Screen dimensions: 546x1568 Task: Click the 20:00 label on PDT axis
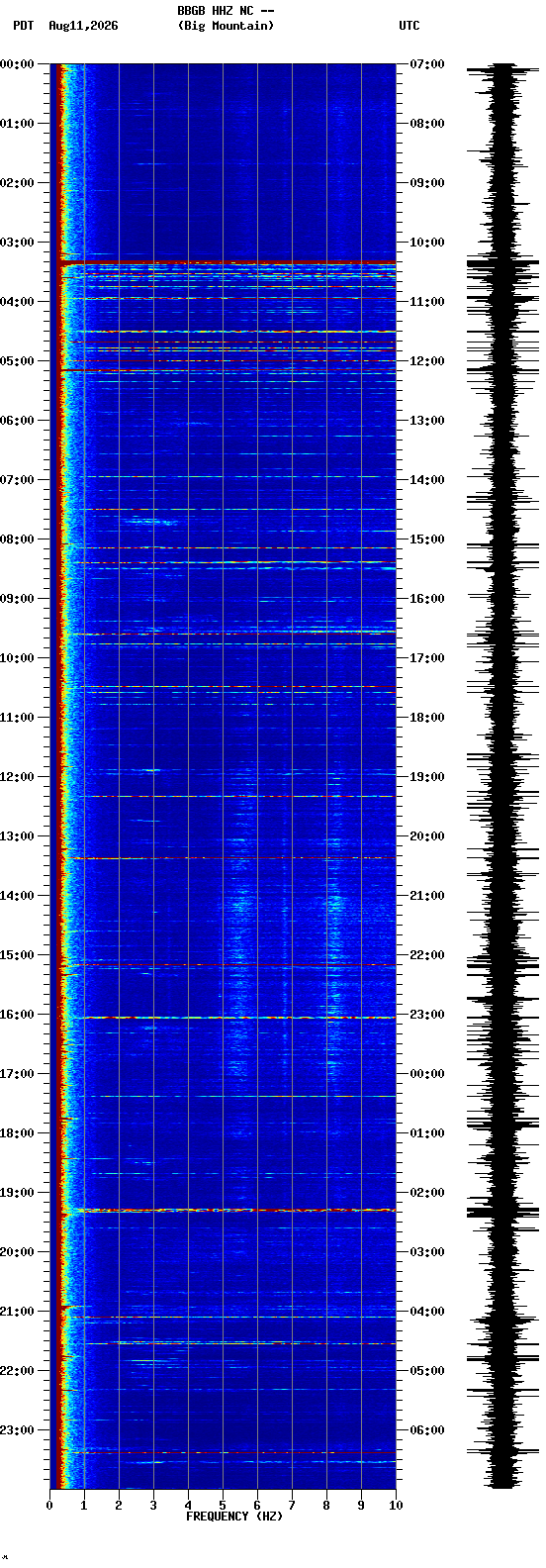(17, 1252)
